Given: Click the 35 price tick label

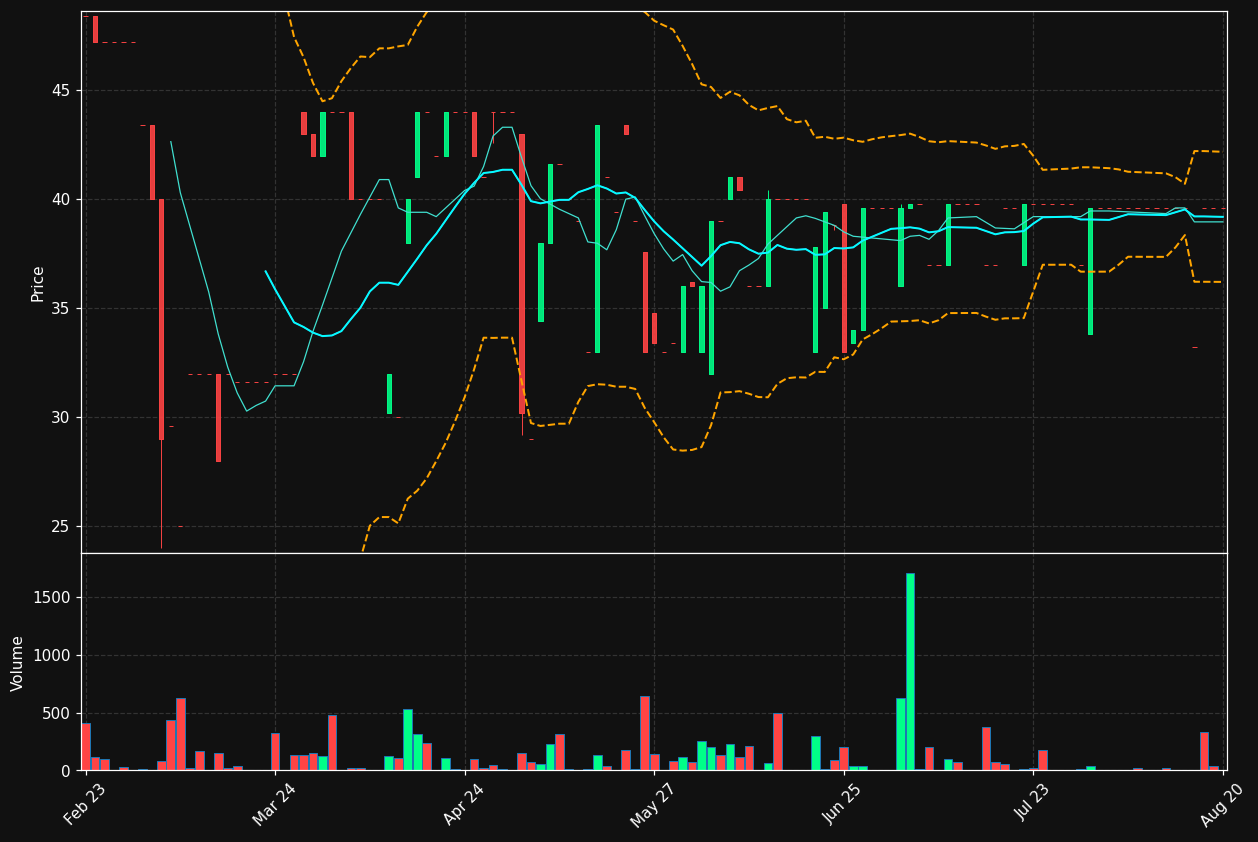Looking at the screenshot, I should (x=63, y=309).
